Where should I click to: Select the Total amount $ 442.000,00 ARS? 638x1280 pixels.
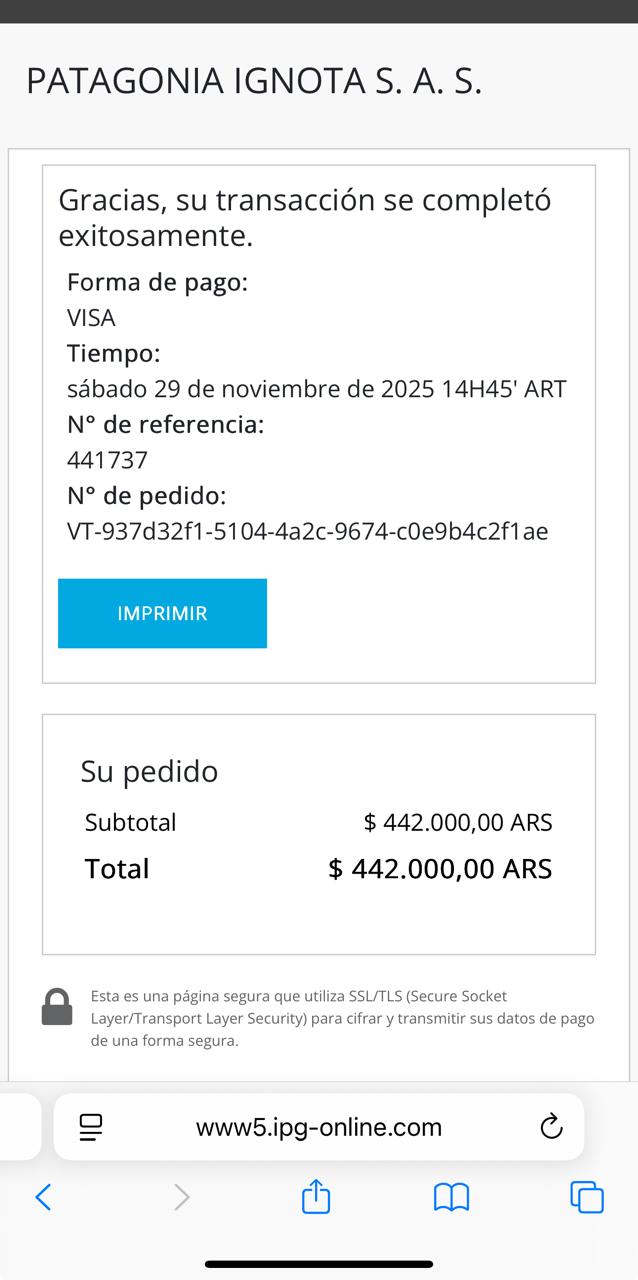pyautogui.click(x=440, y=869)
